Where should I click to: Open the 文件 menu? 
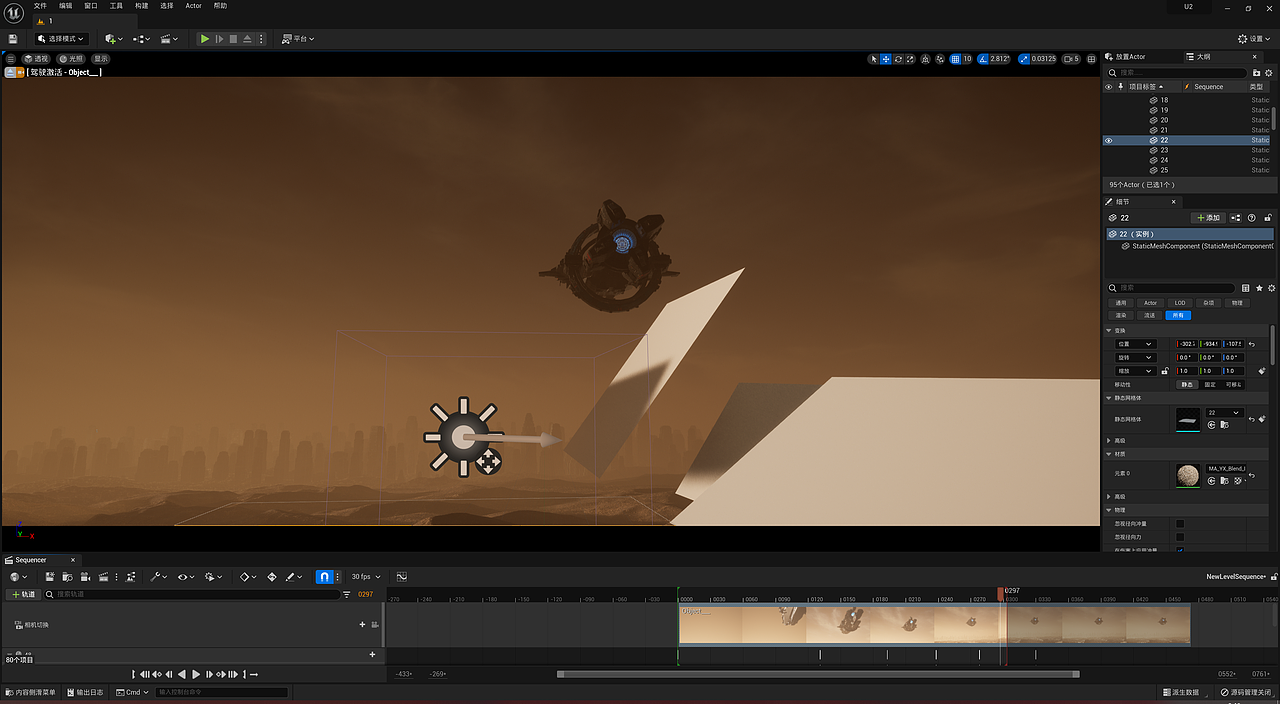click(40, 6)
